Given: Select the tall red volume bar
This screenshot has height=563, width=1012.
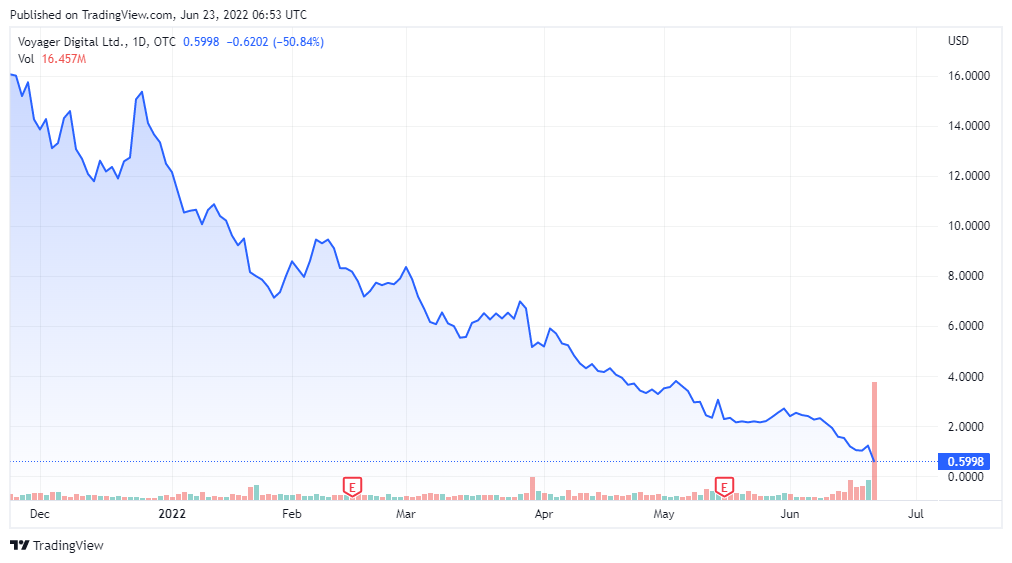Looking at the screenshot, I should pos(875,441).
